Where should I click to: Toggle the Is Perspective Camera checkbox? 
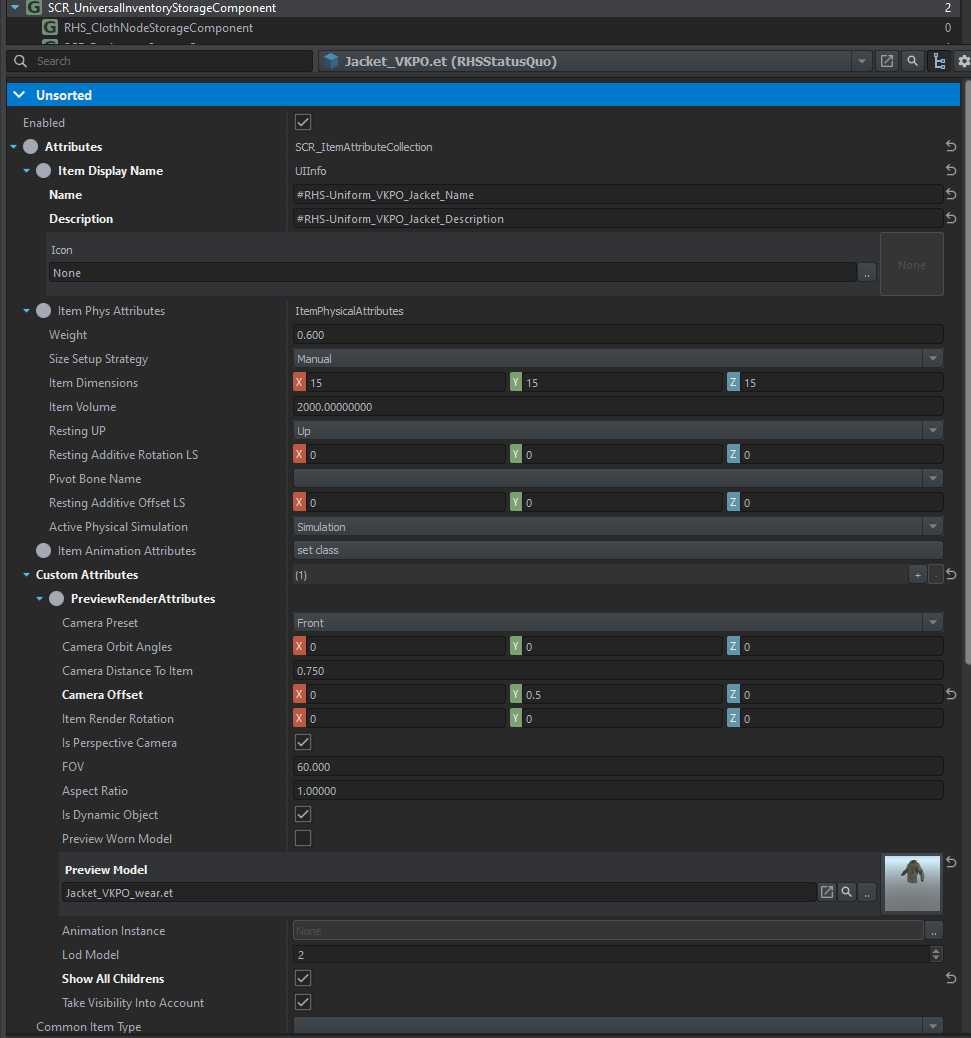[x=303, y=743]
